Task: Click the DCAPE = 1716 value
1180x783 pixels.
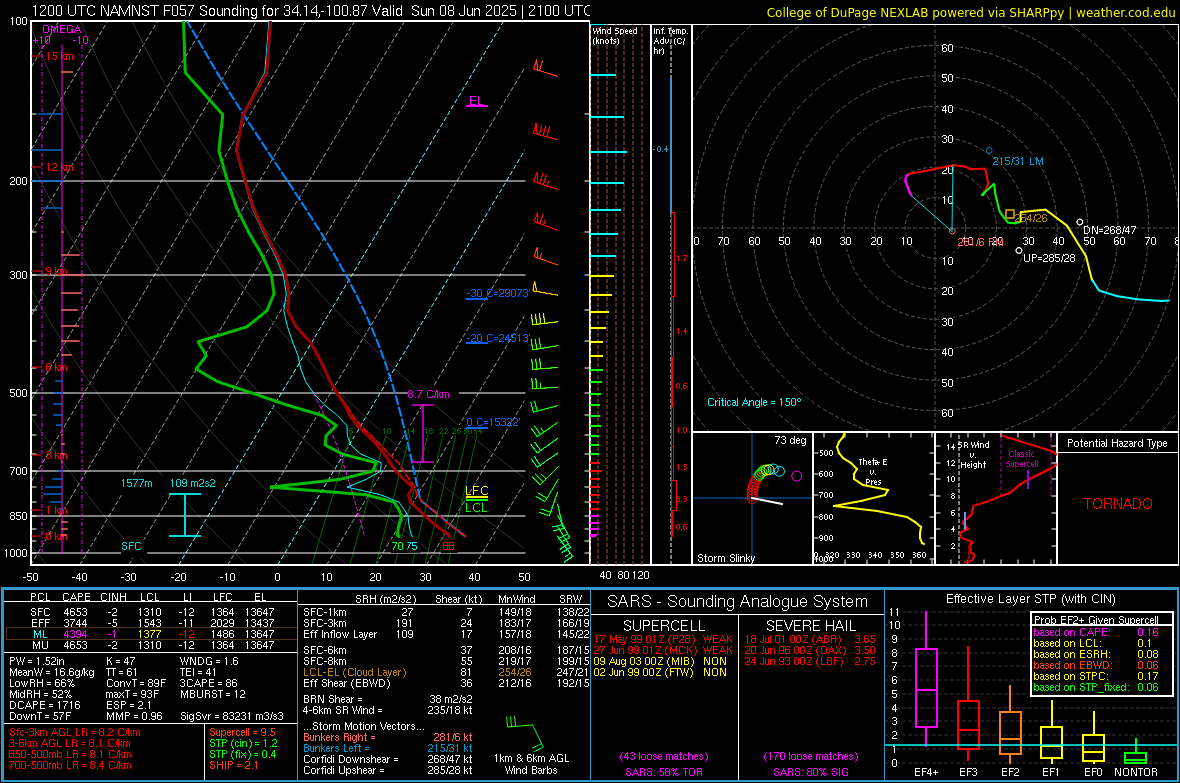Action: (x=44, y=705)
